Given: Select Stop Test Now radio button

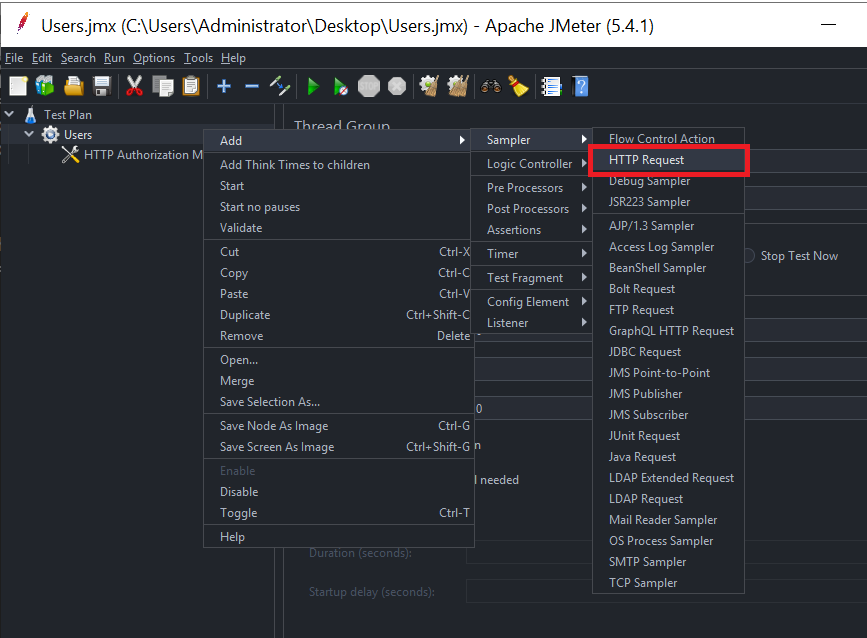Looking at the screenshot, I should [x=749, y=255].
